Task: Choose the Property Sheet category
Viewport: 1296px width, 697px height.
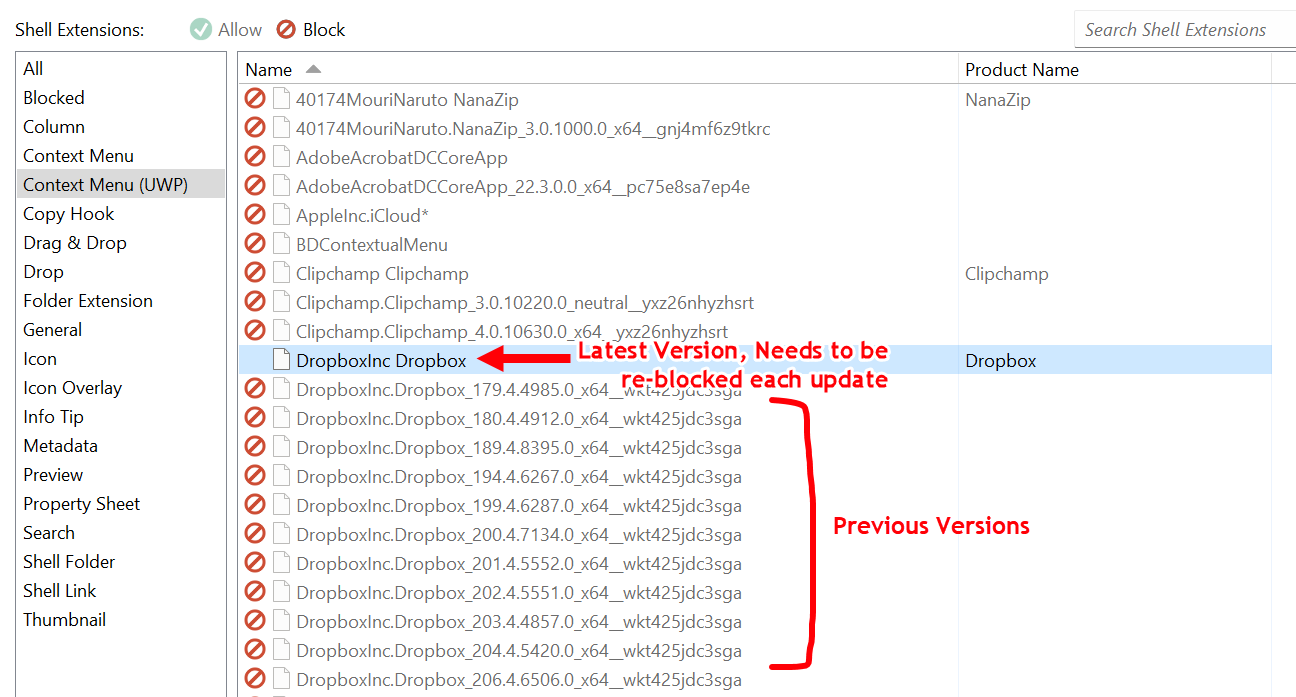Action: click(81, 504)
